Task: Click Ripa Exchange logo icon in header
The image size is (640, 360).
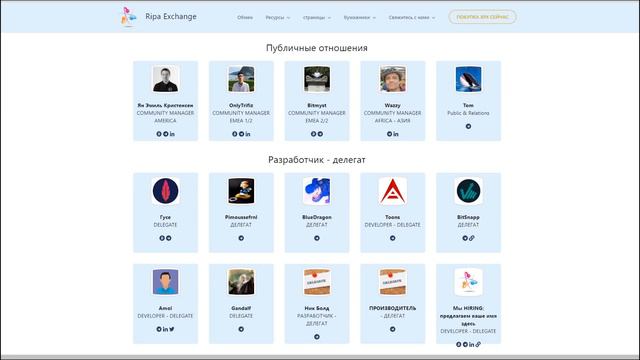Action: pyautogui.click(x=129, y=17)
